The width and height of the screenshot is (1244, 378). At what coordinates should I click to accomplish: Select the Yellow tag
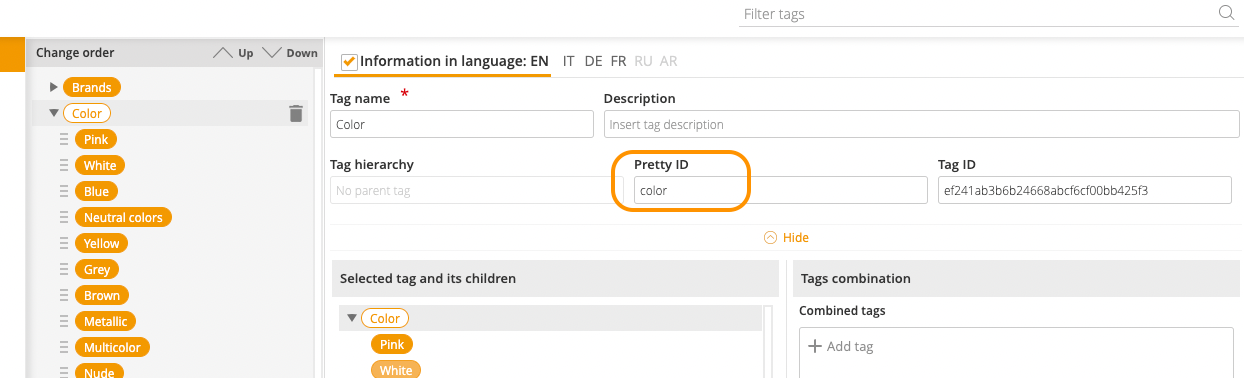(x=101, y=244)
